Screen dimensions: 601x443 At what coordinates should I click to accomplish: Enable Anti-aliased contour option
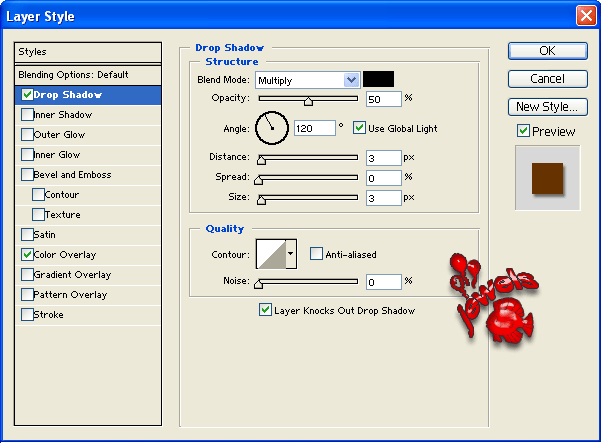tap(316, 254)
